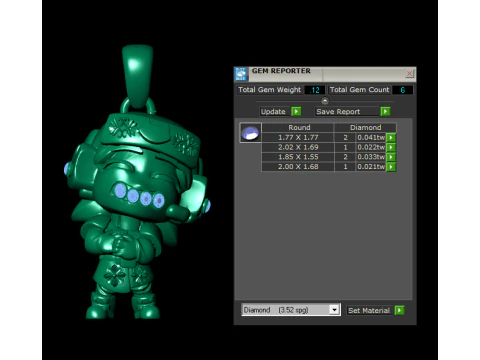The width and height of the screenshot is (480, 360).
Task: Click the GEM REPORTER title text
Action: pos(281,71)
